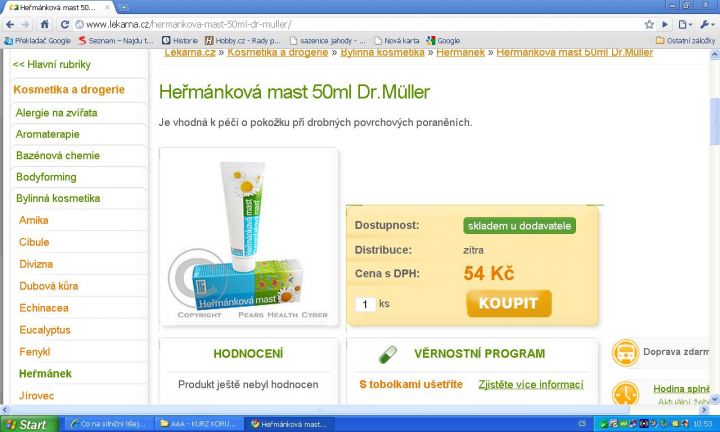Enlarge the ointment tube product image
The image size is (720, 432).
(x=248, y=236)
